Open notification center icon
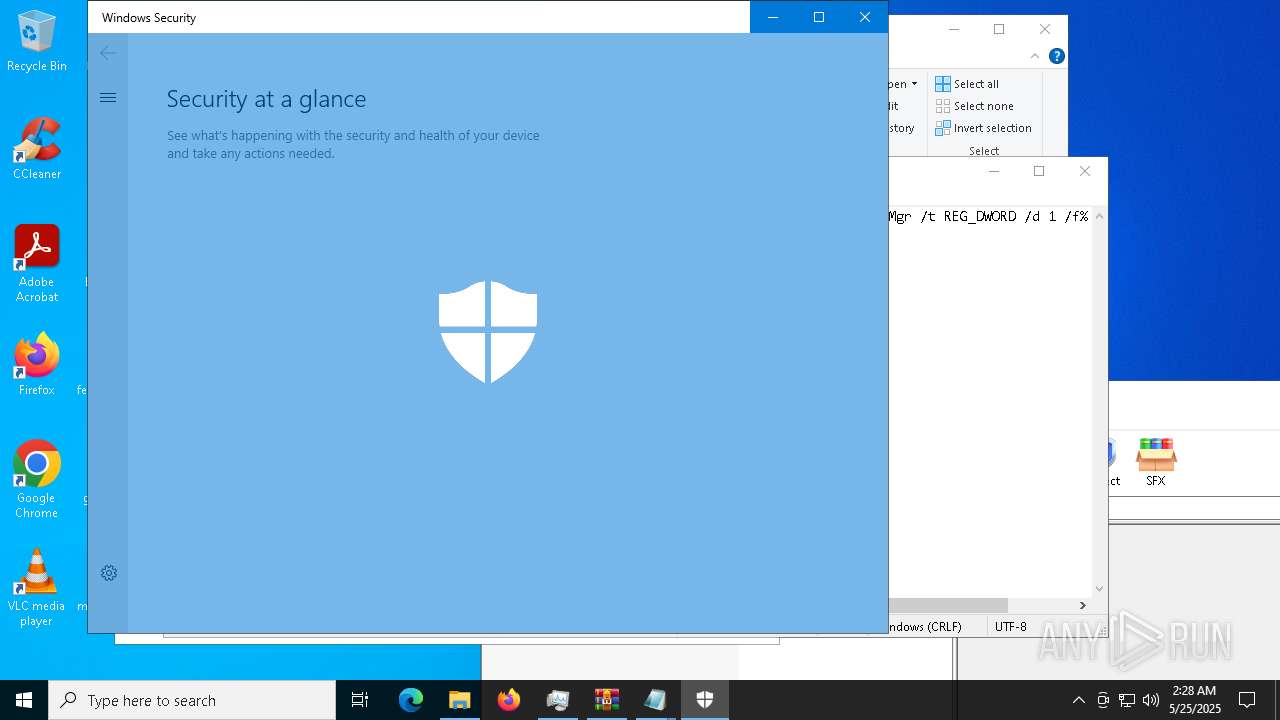Screen dimensions: 1280x720 (x=1247, y=700)
